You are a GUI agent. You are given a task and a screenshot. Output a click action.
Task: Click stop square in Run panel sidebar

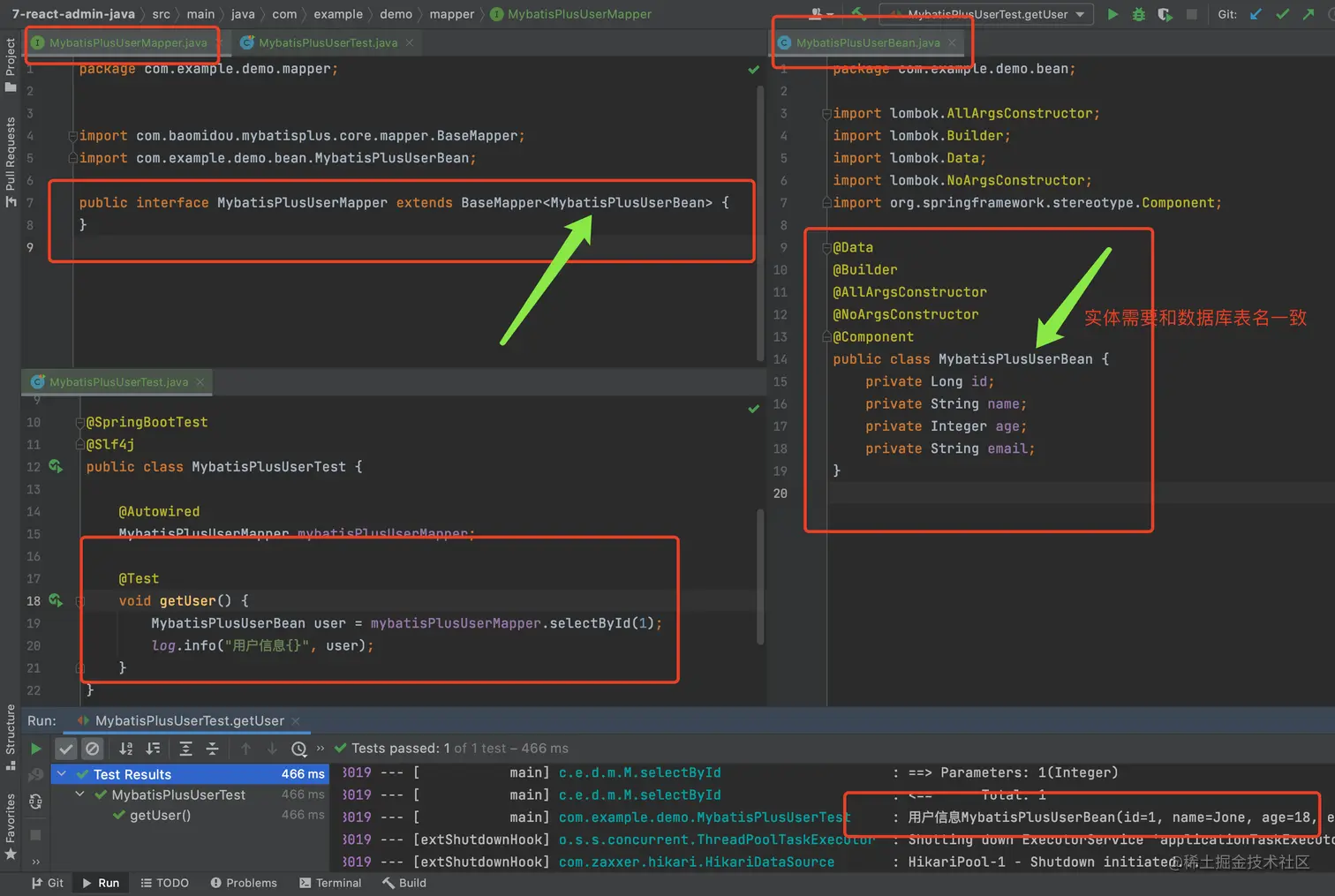point(35,834)
